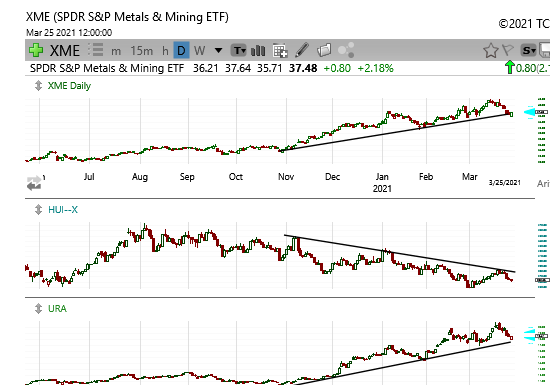Screen dimensions: 550x385
Task: Select the hourly 'h' timeframe
Action: [x=165, y=51]
